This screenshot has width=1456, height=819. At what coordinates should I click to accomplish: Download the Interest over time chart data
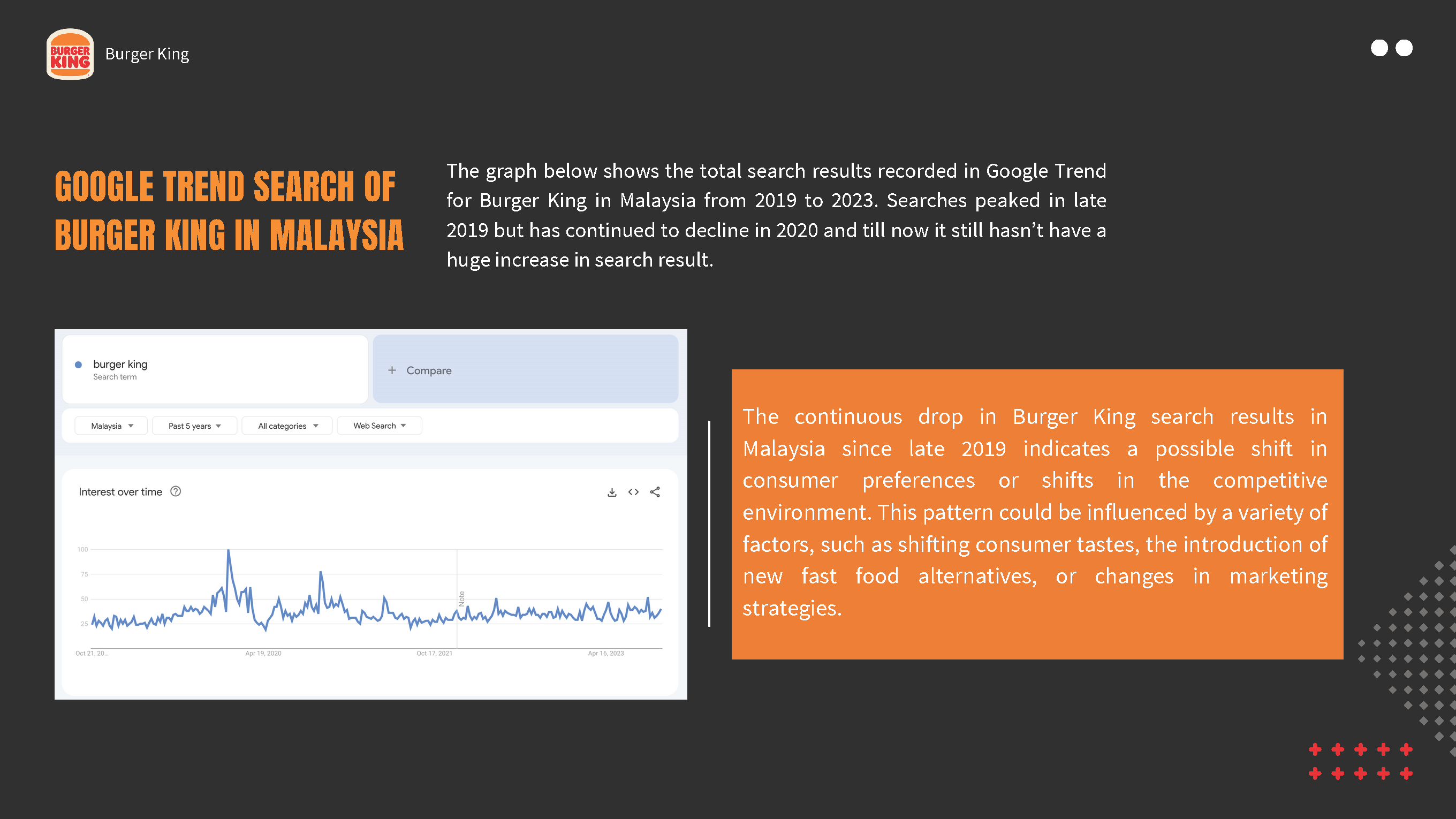tap(611, 492)
